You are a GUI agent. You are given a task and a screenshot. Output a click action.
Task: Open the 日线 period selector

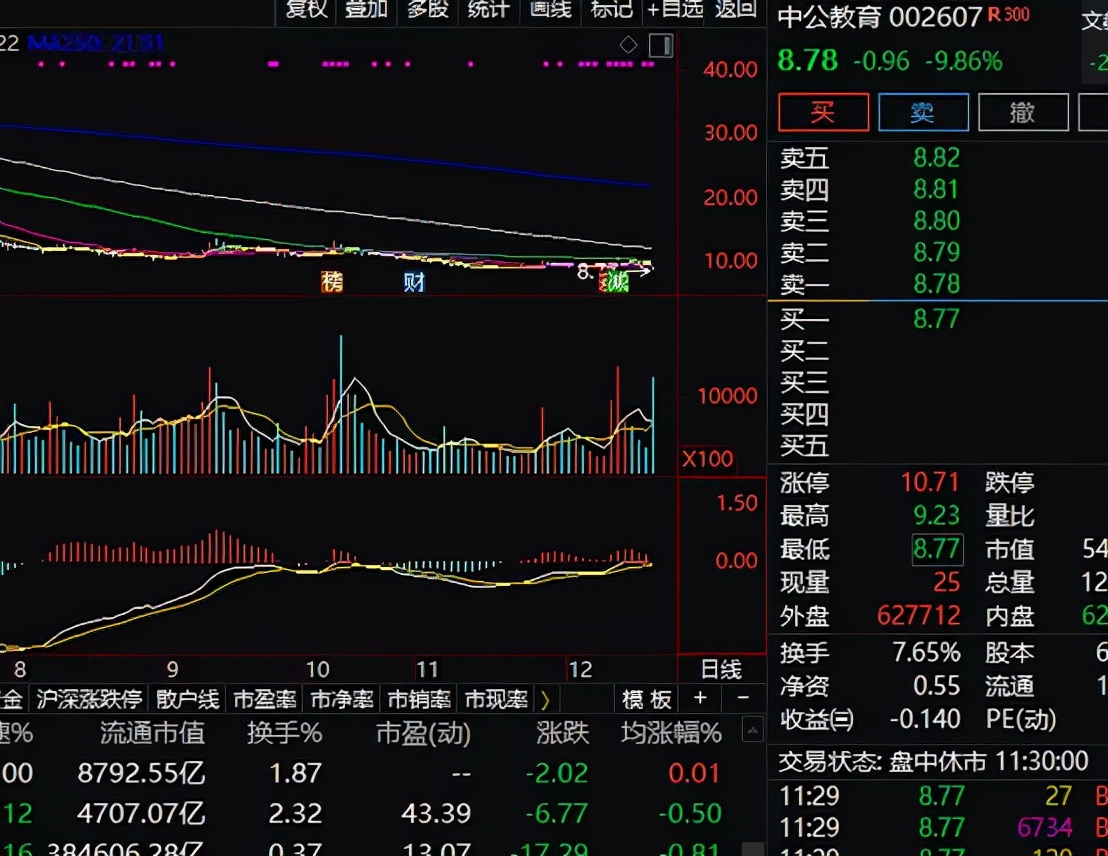click(x=718, y=669)
